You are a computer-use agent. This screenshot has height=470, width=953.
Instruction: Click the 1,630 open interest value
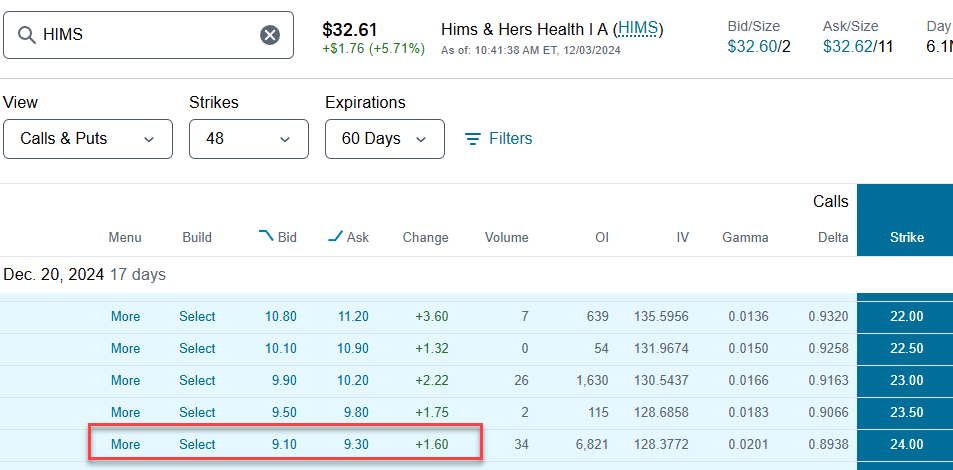coord(593,381)
